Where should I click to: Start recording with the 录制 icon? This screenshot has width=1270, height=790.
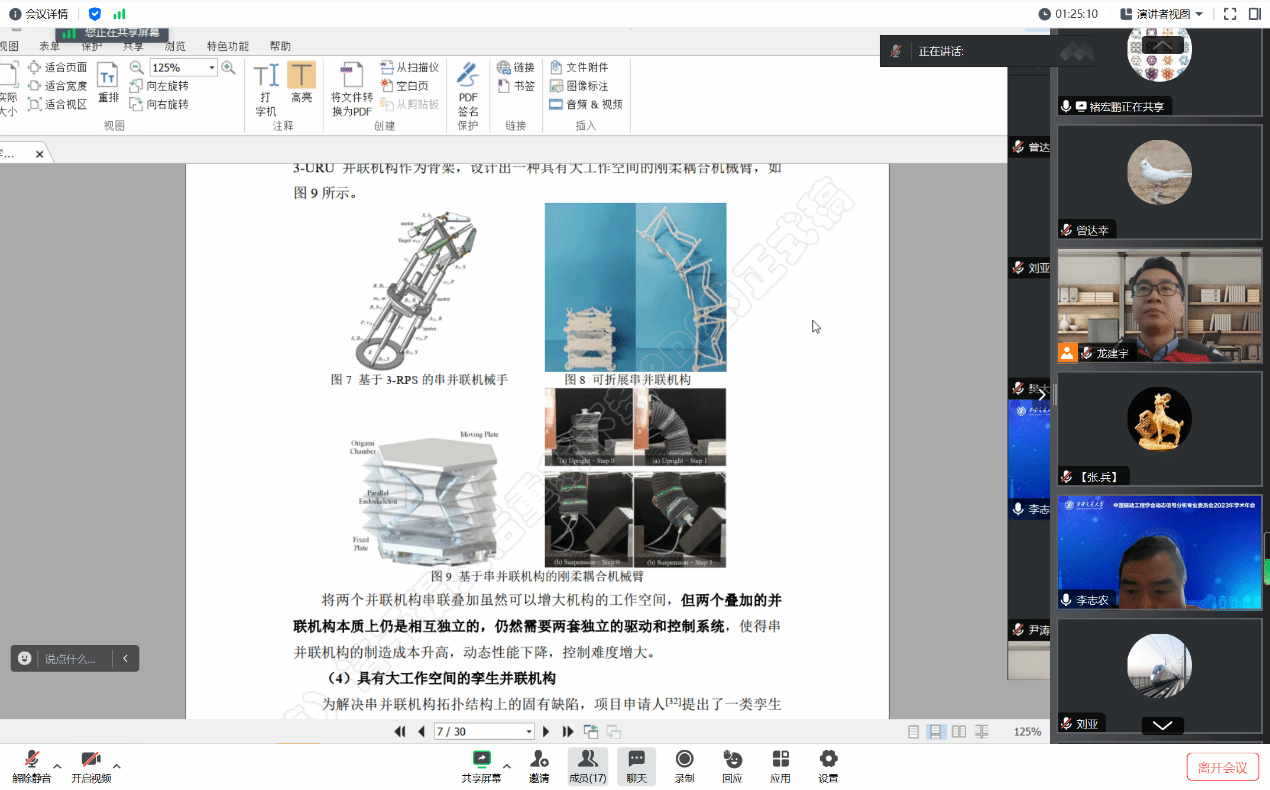[x=685, y=765]
